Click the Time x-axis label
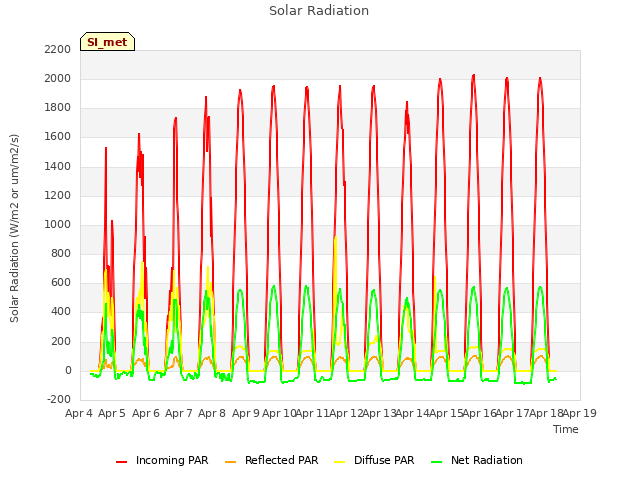Screen dimensions: 640x480 click(x=566, y=429)
